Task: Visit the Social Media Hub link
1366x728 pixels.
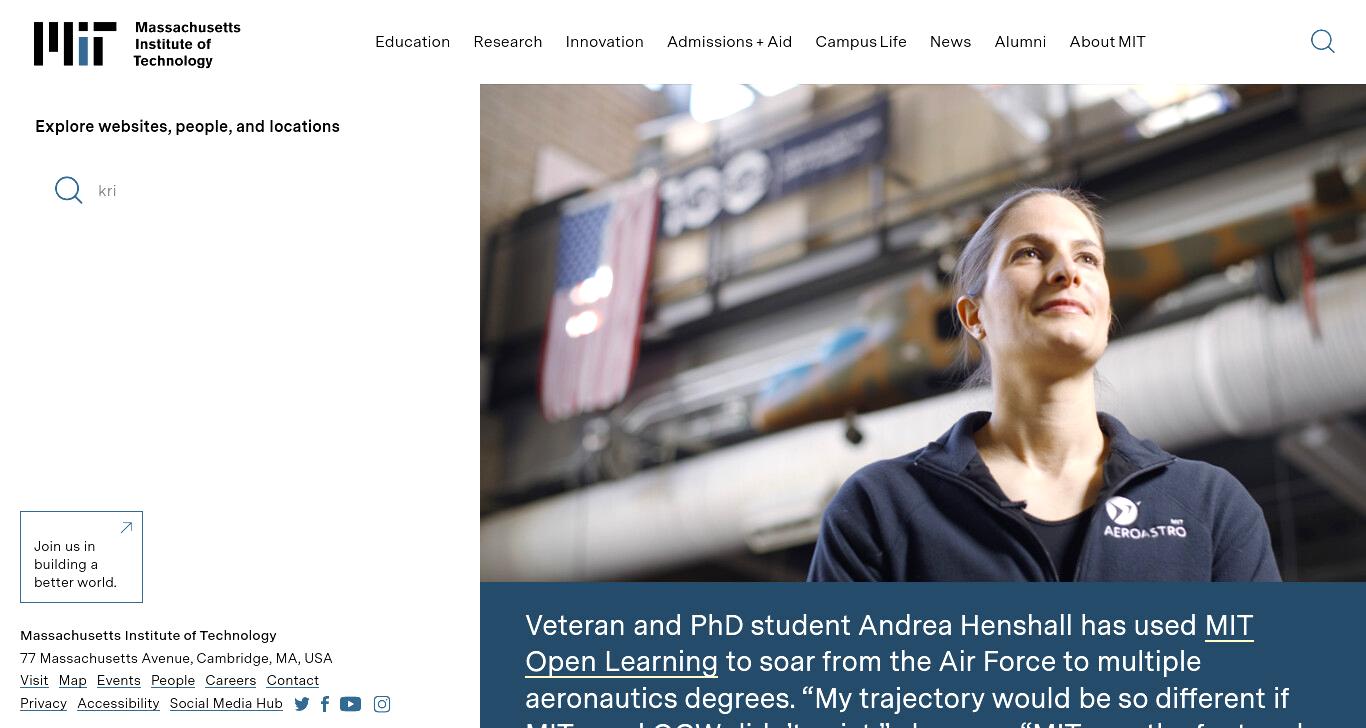Action: tap(226, 704)
